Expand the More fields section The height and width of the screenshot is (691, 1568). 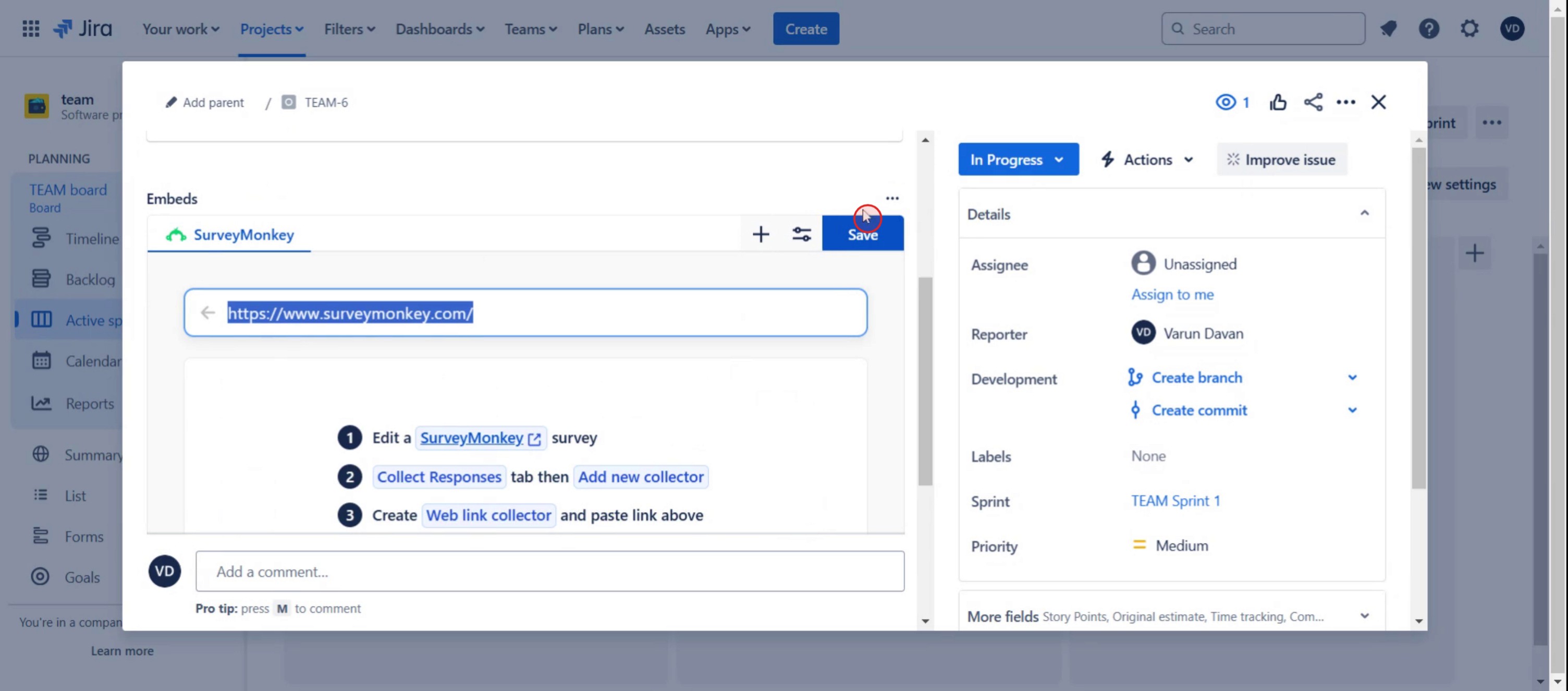coord(1364,616)
